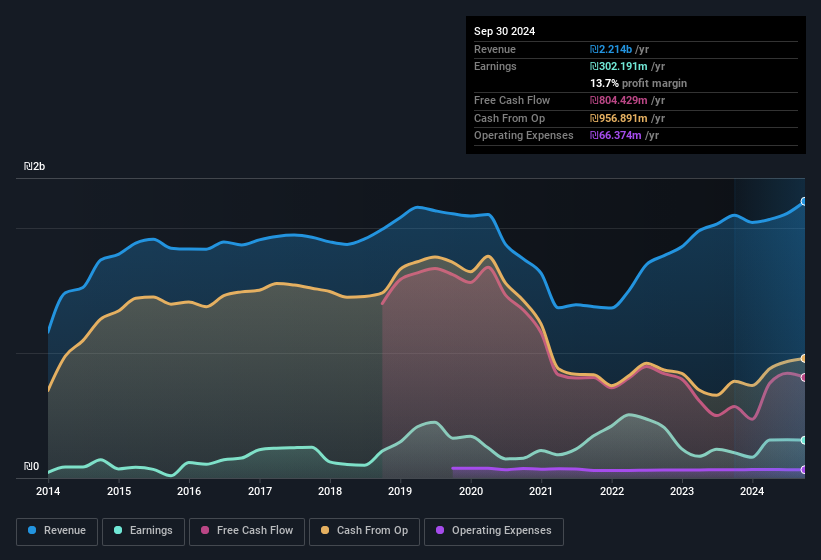Click the ₪0 y-axis label
This screenshot has width=821, height=560.
coord(31,466)
